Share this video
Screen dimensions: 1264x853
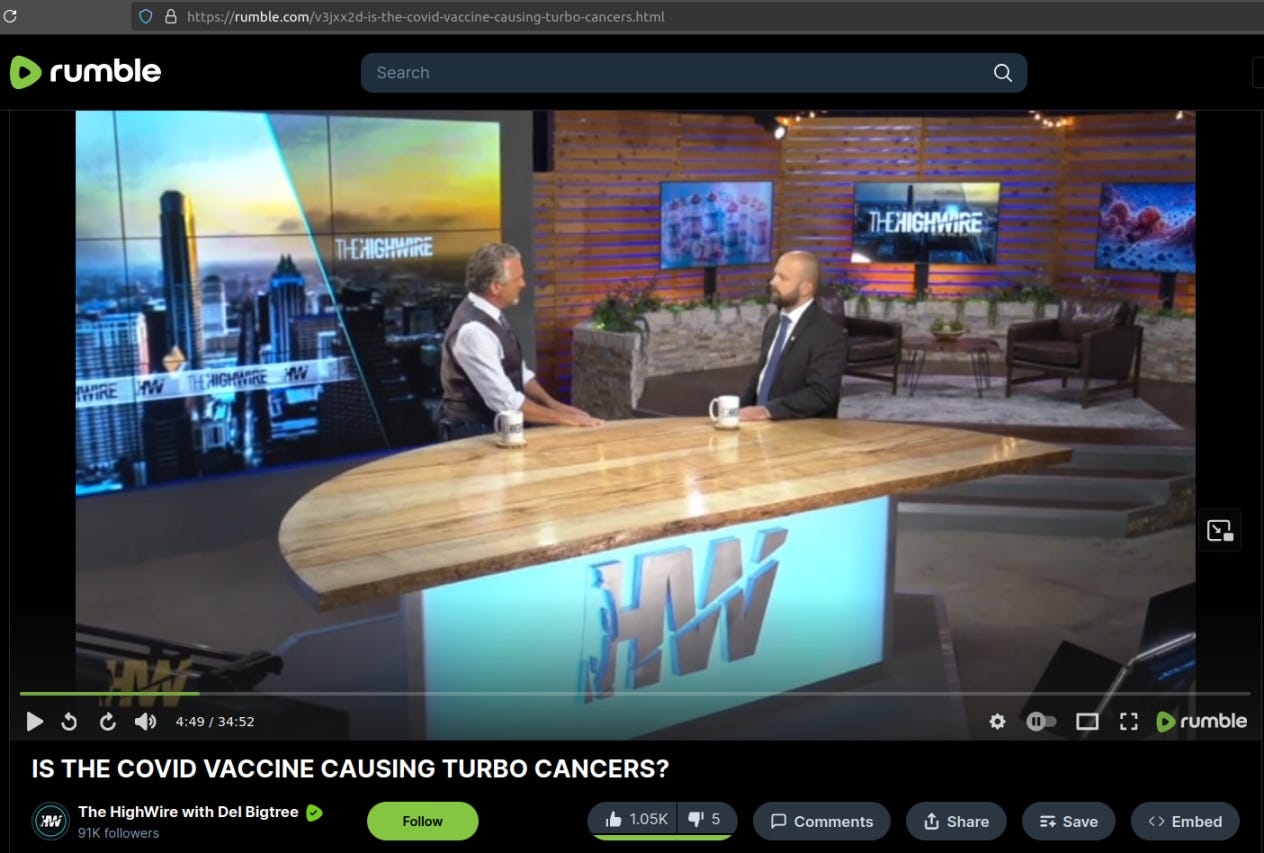[x=956, y=821]
